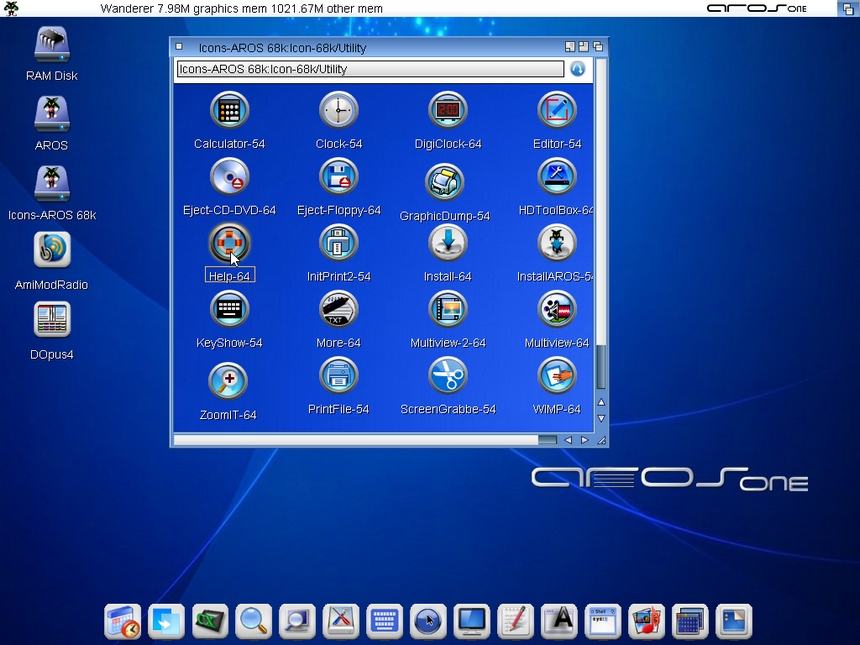Open the monitor screen dock icon
The width and height of the screenshot is (860, 645).
point(472,622)
